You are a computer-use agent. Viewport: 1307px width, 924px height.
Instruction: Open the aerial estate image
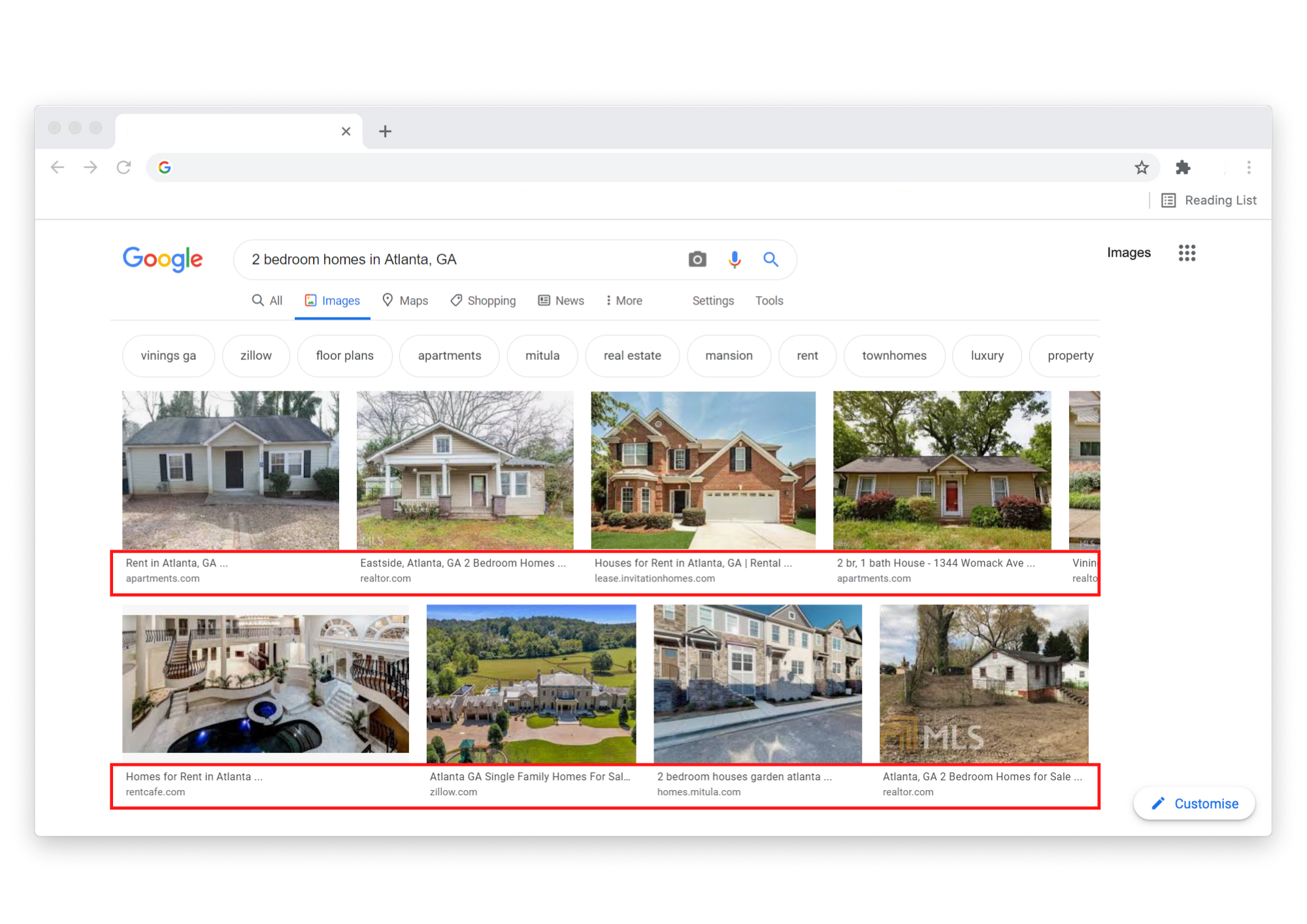531,684
